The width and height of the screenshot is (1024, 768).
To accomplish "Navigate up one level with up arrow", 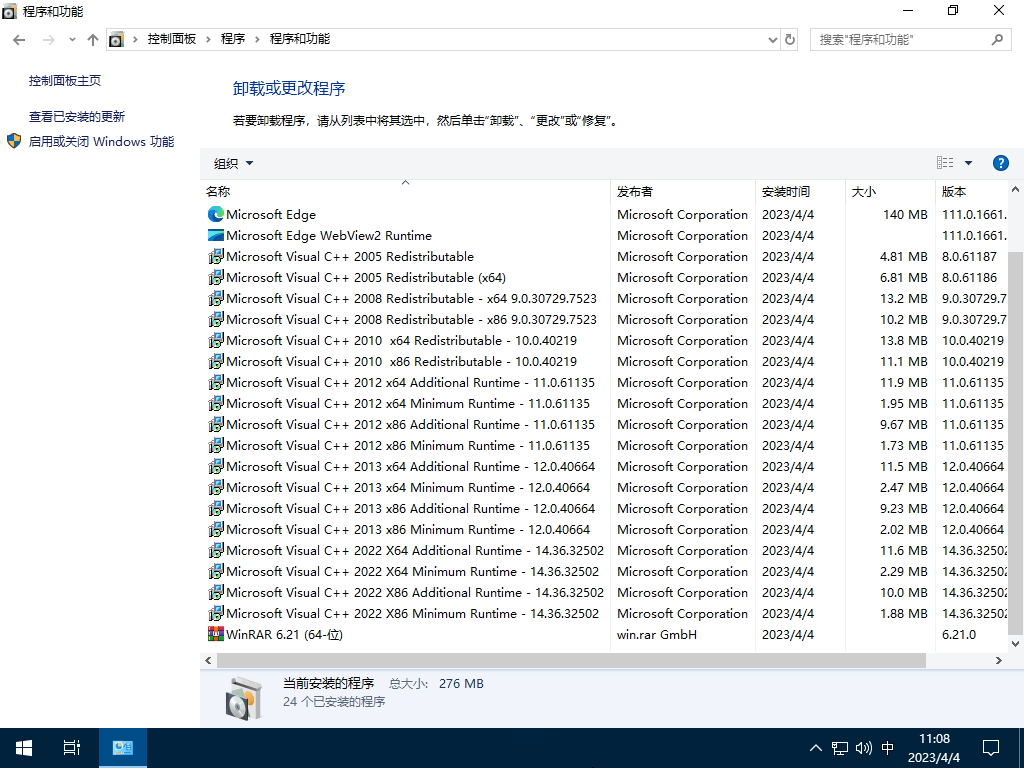I will pyautogui.click(x=93, y=40).
